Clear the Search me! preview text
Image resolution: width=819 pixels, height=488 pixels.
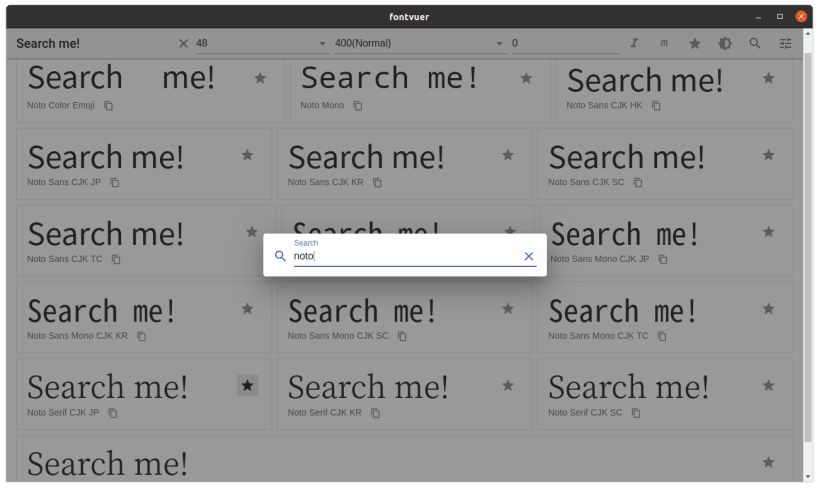[x=183, y=43]
